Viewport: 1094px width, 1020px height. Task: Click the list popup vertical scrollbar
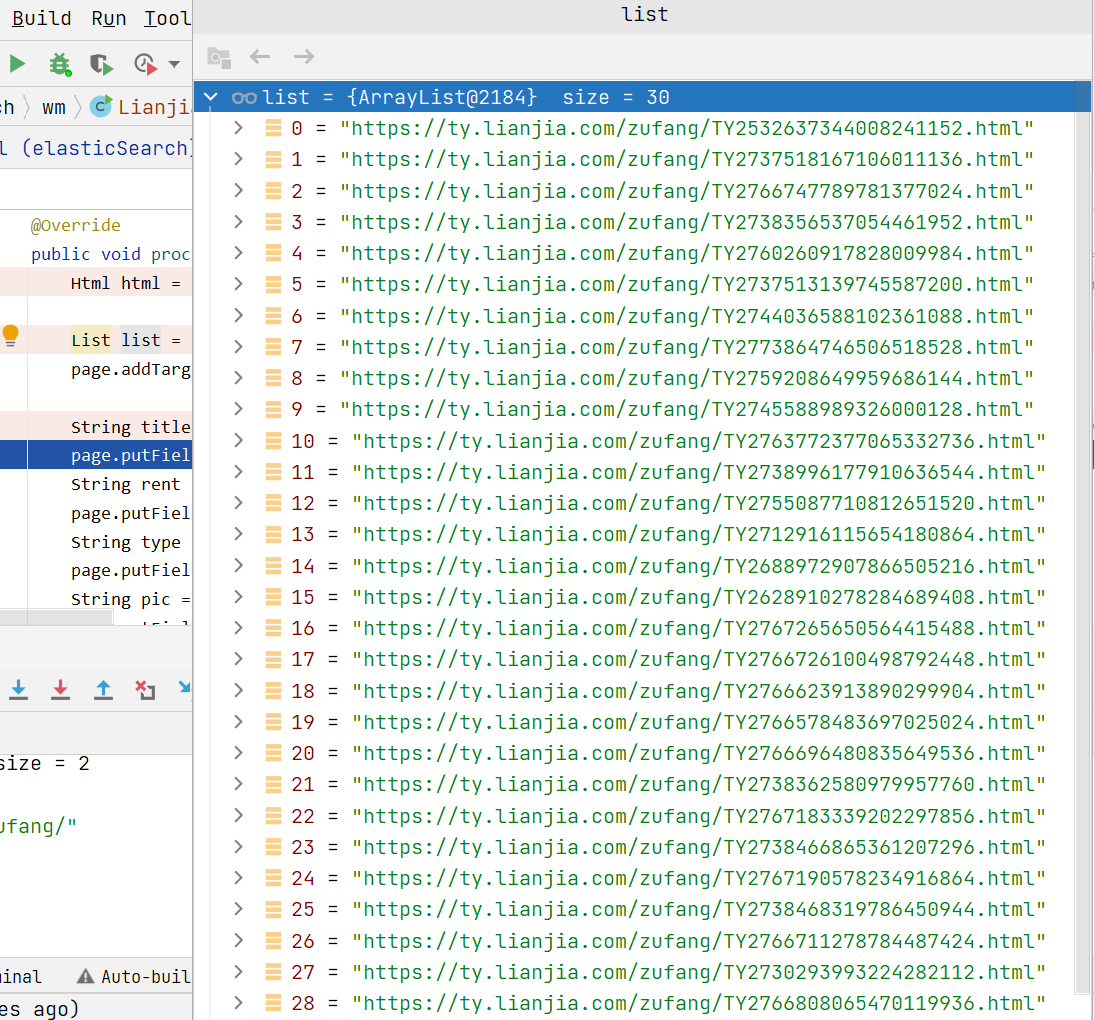(1083, 537)
